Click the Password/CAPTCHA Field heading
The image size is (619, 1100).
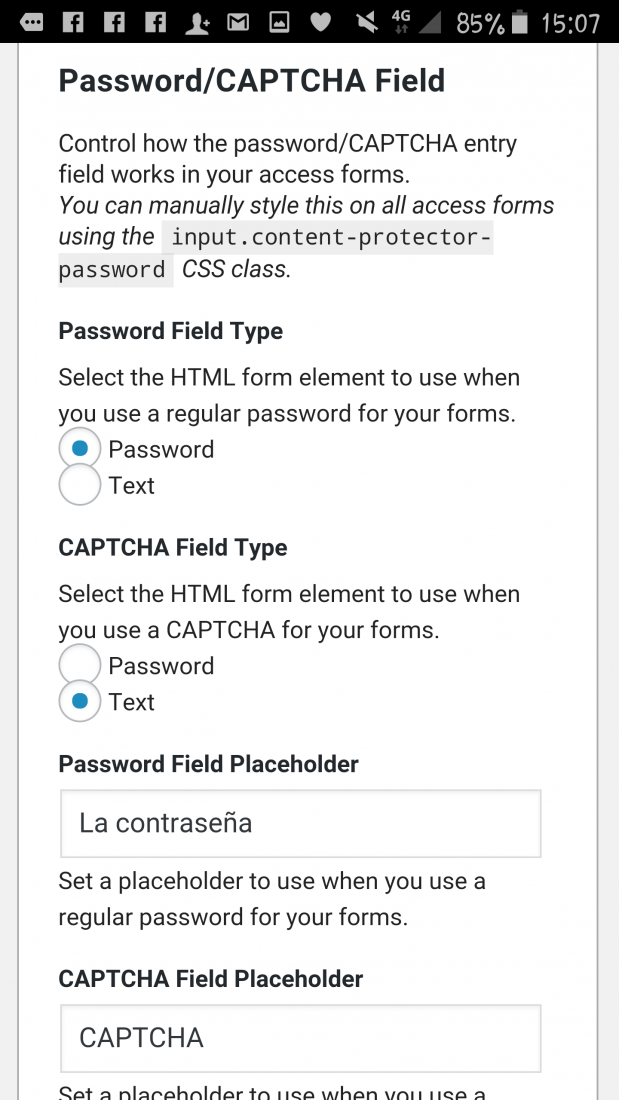pyautogui.click(x=251, y=81)
